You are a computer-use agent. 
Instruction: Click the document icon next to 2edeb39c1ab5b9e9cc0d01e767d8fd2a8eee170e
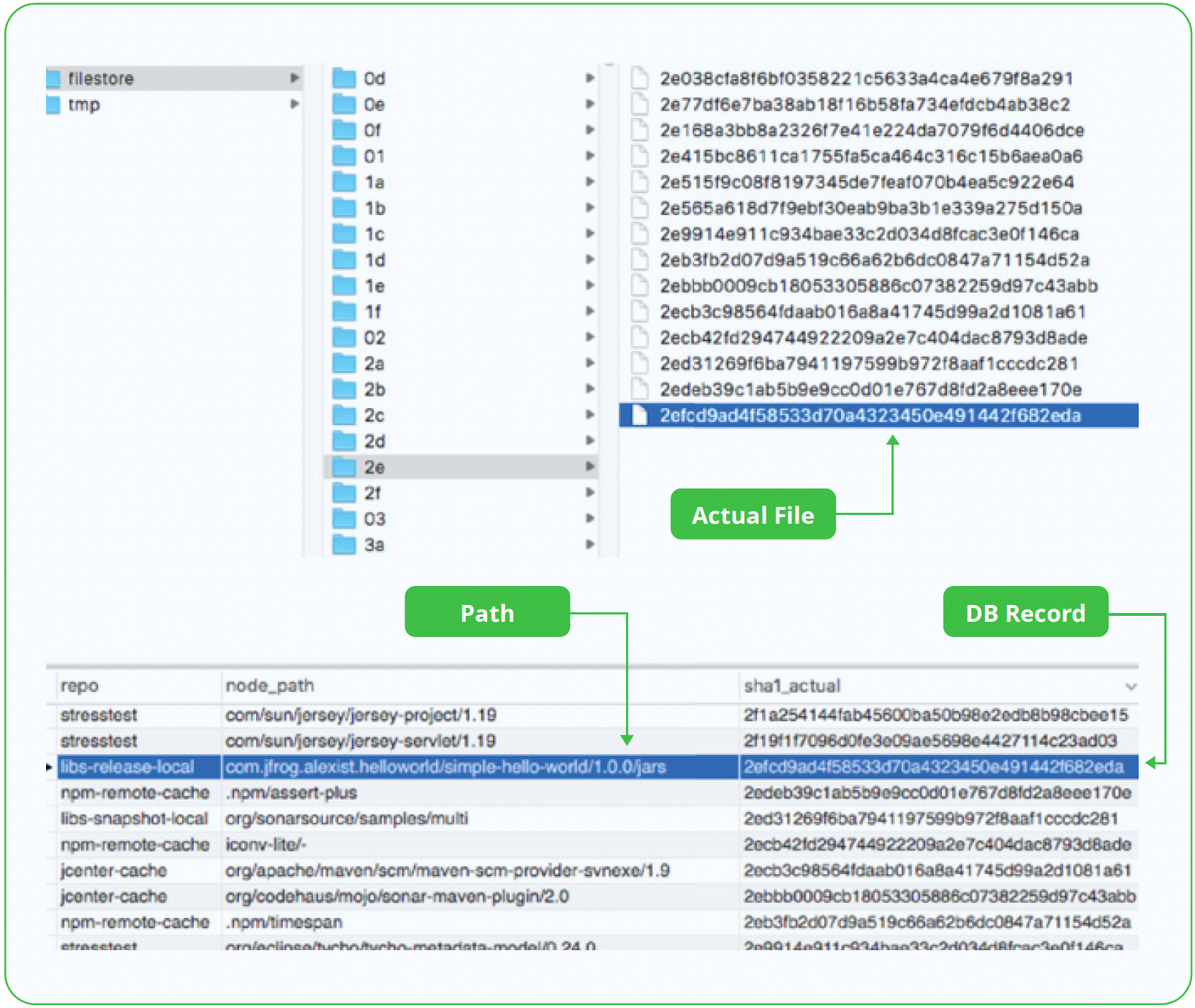(x=639, y=389)
